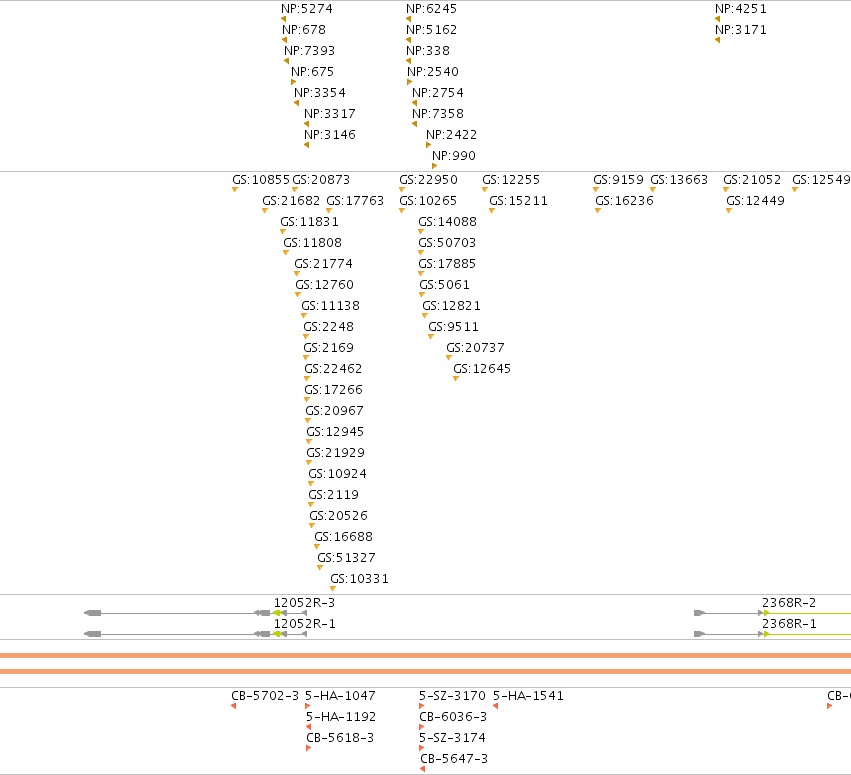Click the GS:5061 label
This screenshot has height=775, width=851.
[444, 285]
